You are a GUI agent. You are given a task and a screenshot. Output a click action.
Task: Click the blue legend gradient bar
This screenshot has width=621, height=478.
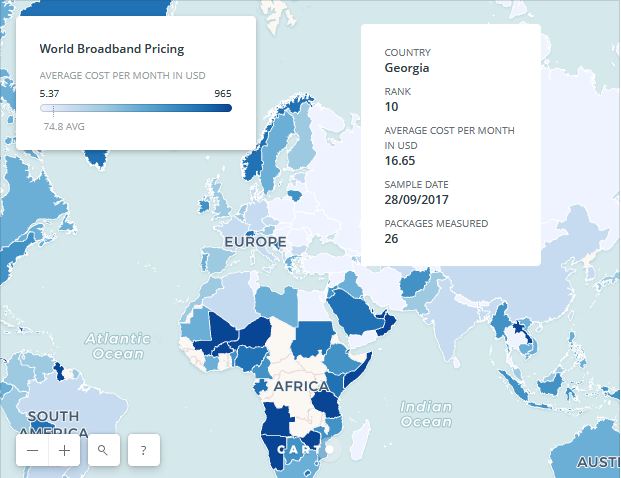point(136,108)
